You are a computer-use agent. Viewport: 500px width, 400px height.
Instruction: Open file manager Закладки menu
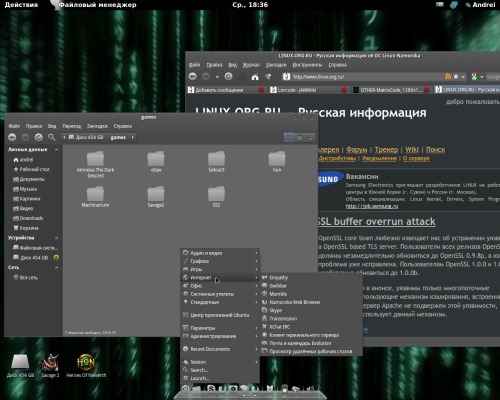(97, 126)
